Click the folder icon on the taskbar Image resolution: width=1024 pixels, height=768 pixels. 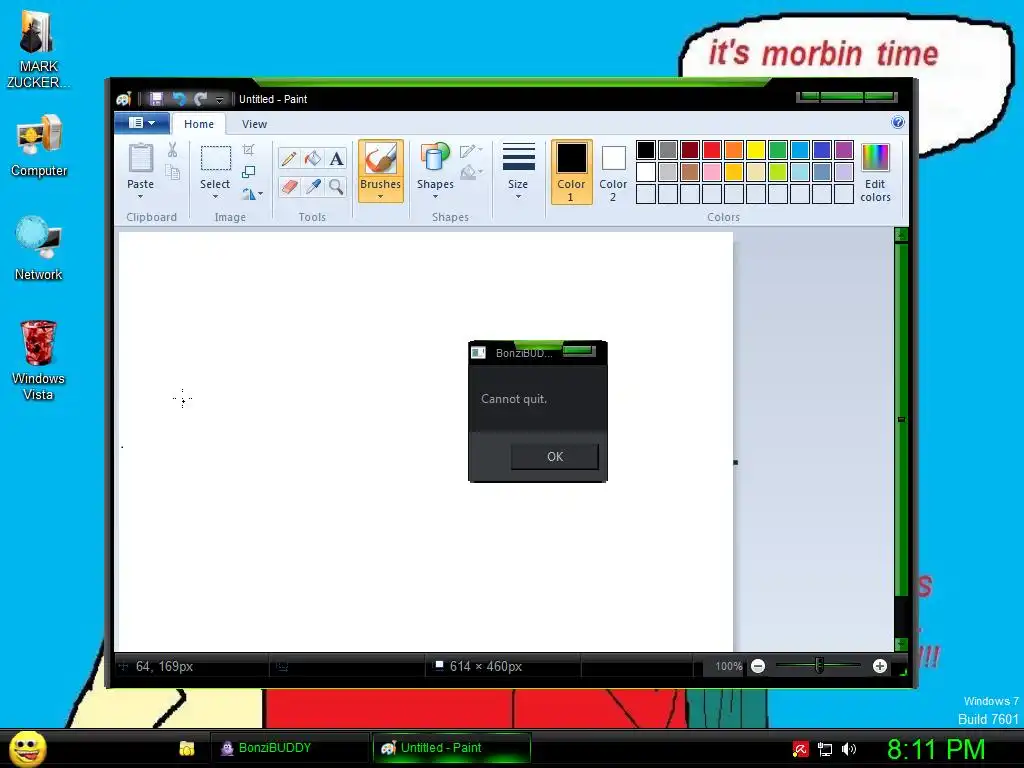pyautogui.click(x=187, y=748)
